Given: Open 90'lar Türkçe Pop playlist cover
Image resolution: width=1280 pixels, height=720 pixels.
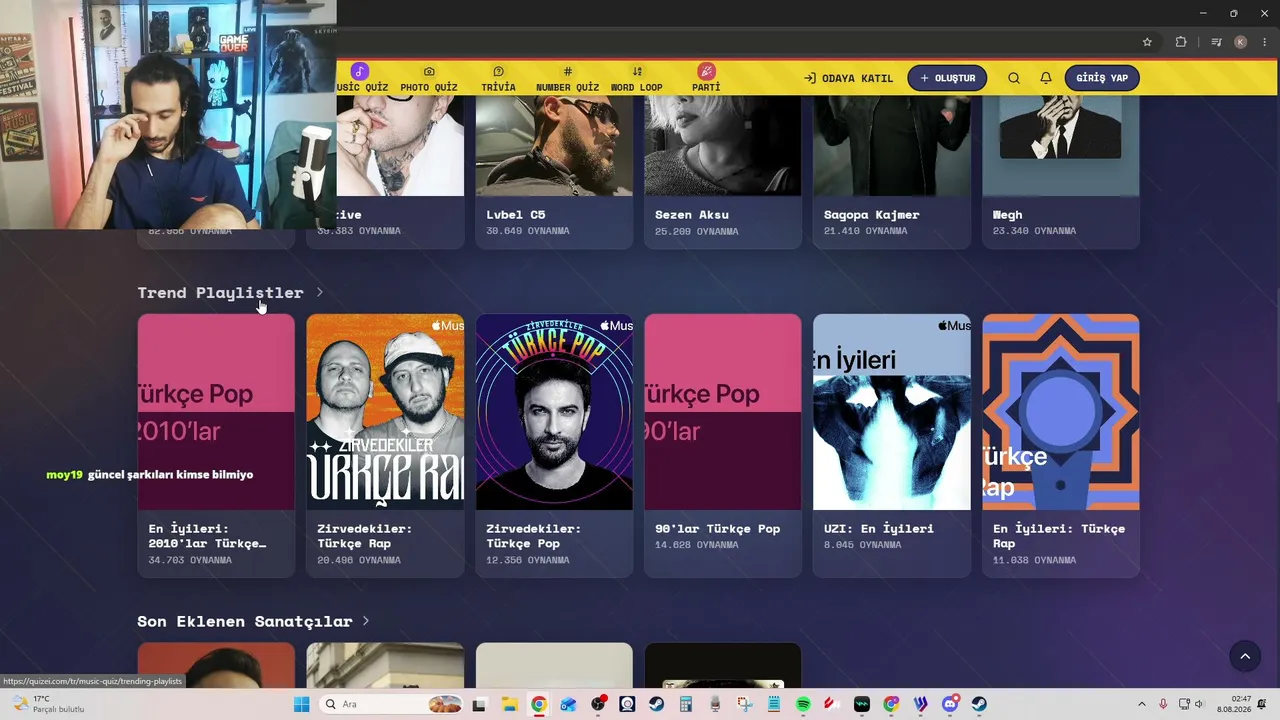Looking at the screenshot, I should point(723,412).
